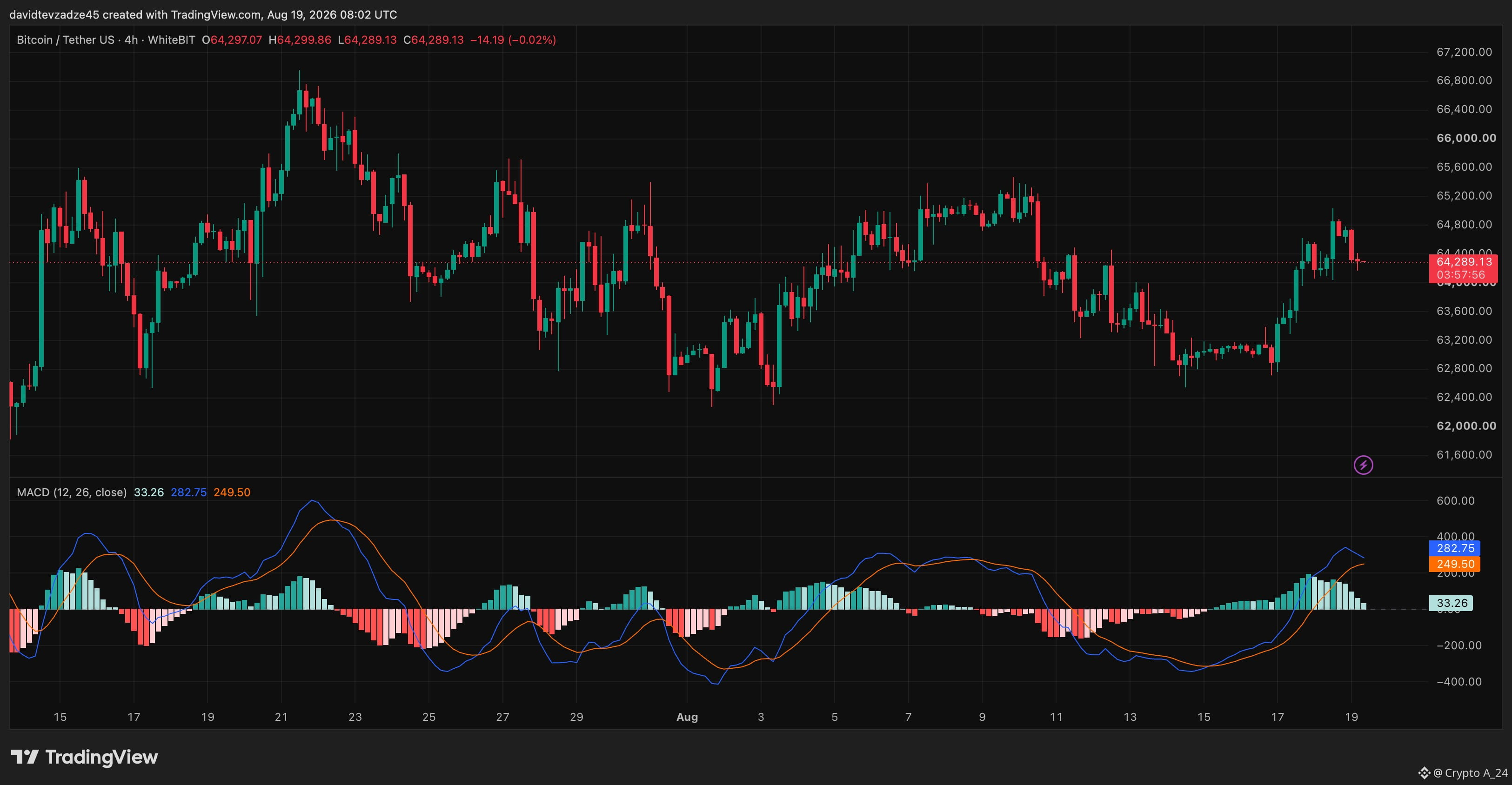Viewport: 1512px width, 785px height.
Task: Click the 67,200.00 price scale label
Action: [x=1465, y=52]
